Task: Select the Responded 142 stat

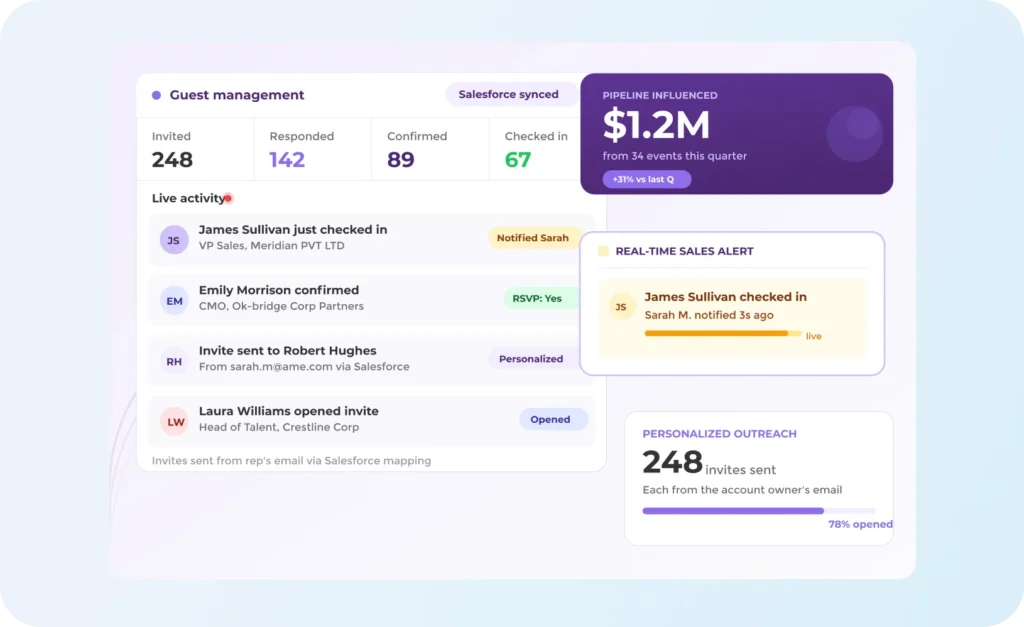Action: click(313, 150)
